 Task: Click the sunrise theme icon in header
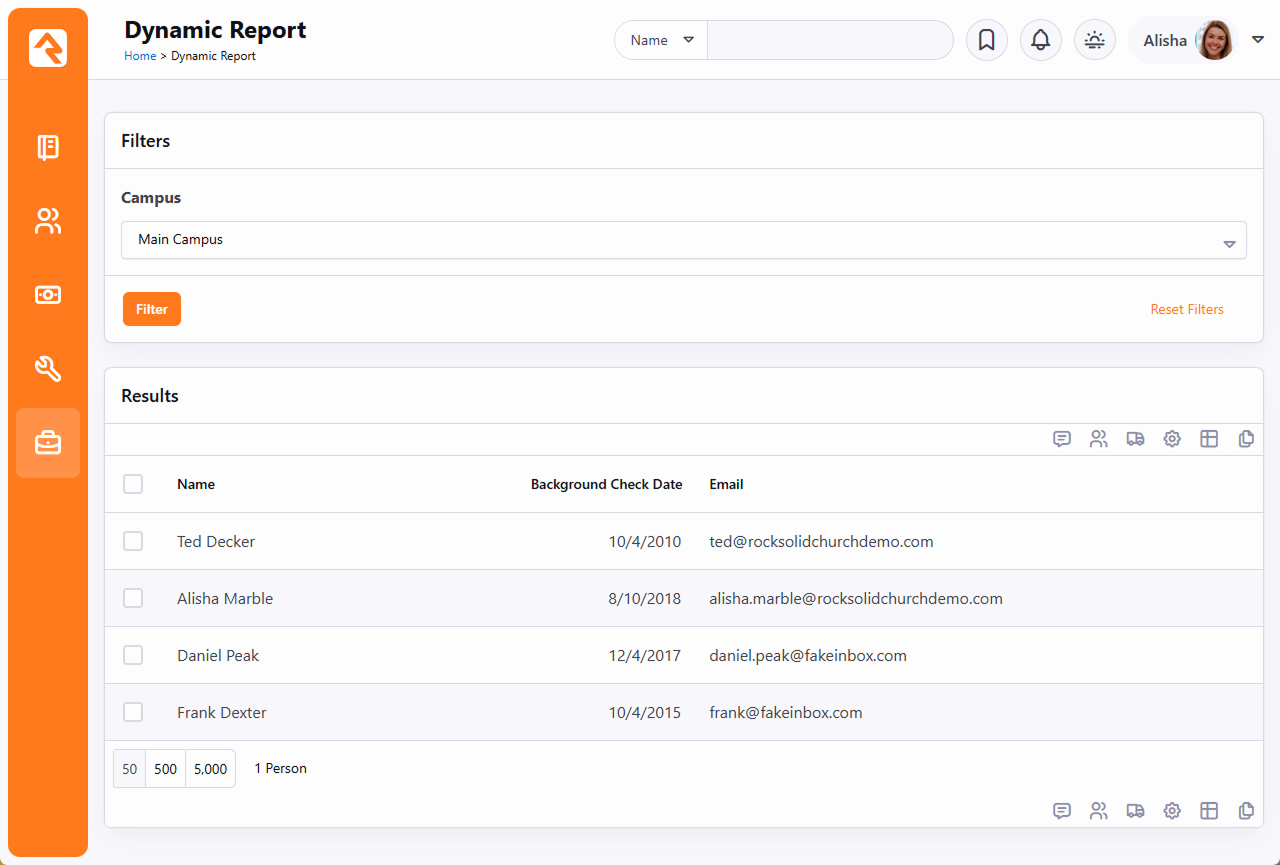[1094, 40]
